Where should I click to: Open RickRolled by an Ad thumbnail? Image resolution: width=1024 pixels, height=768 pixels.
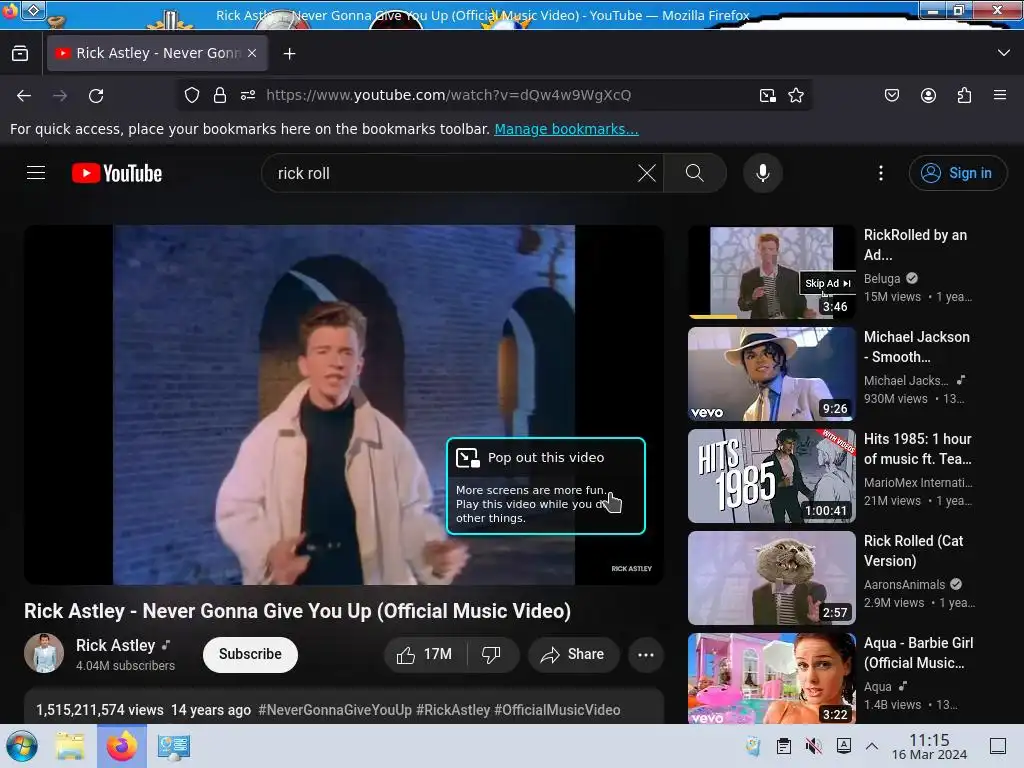(x=771, y=272)
